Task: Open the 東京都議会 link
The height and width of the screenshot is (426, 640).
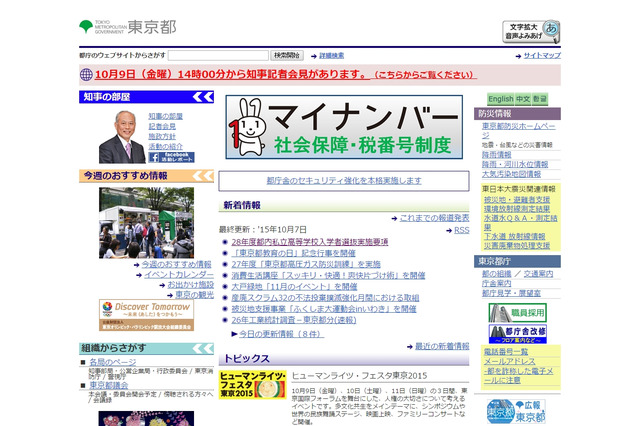Action: tap(109, 385)
